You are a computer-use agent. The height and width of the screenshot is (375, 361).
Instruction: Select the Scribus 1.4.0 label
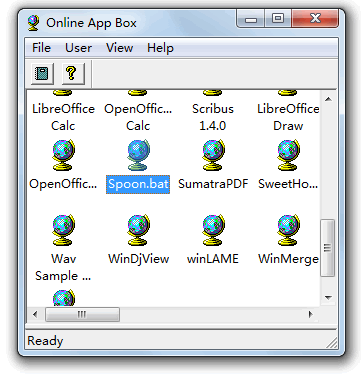[213, 117]
